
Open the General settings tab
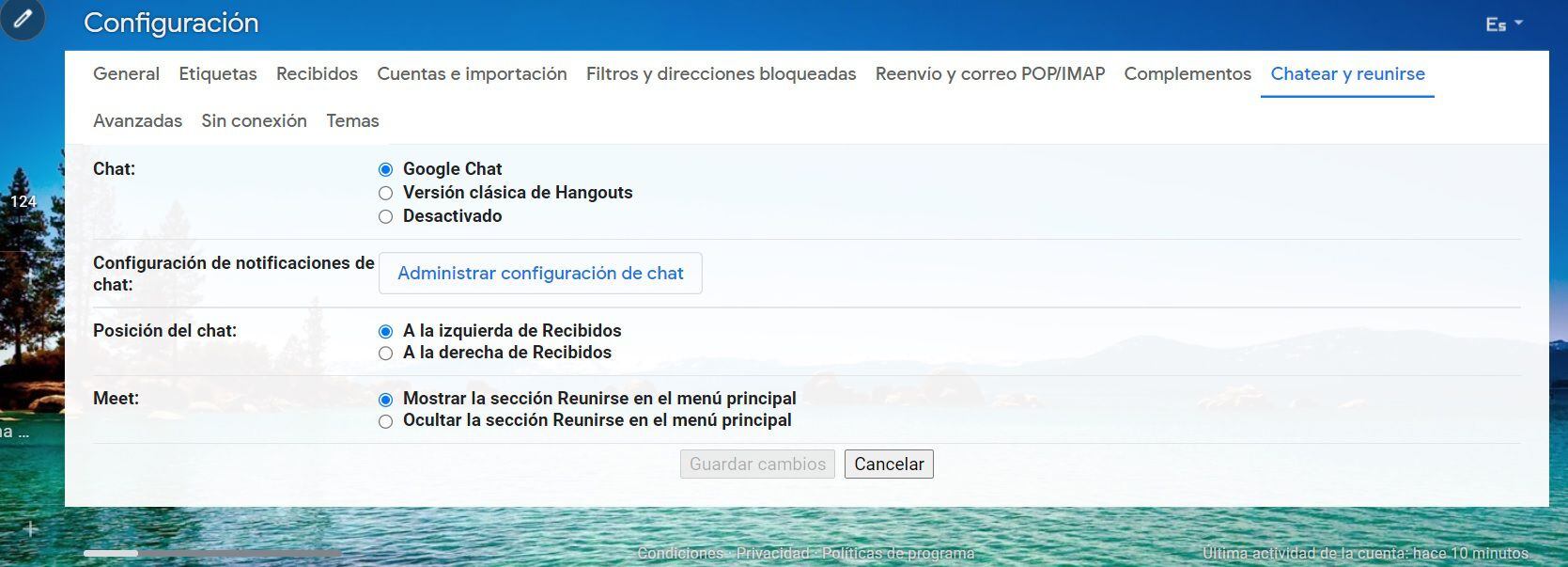pyautogui.click(x=126, y=74)
